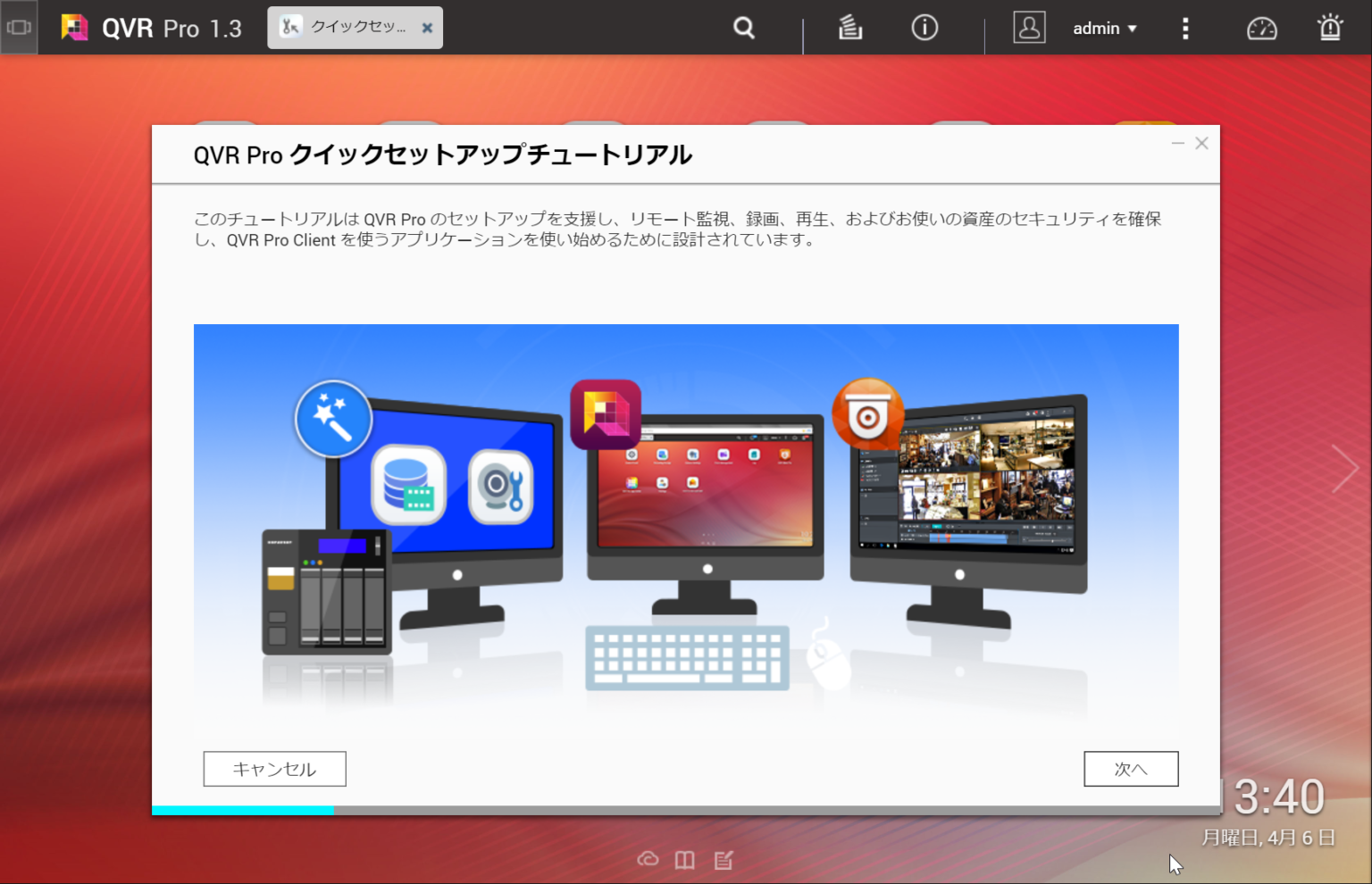The height and width of the screenshot is (884, 1372).
Task: Open the background tasks stack icon
Action: click(x=850, y=28)
